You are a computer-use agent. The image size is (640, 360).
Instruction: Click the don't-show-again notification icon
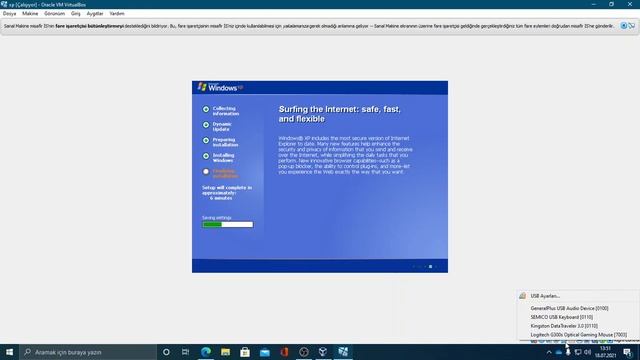coord(631,26)
